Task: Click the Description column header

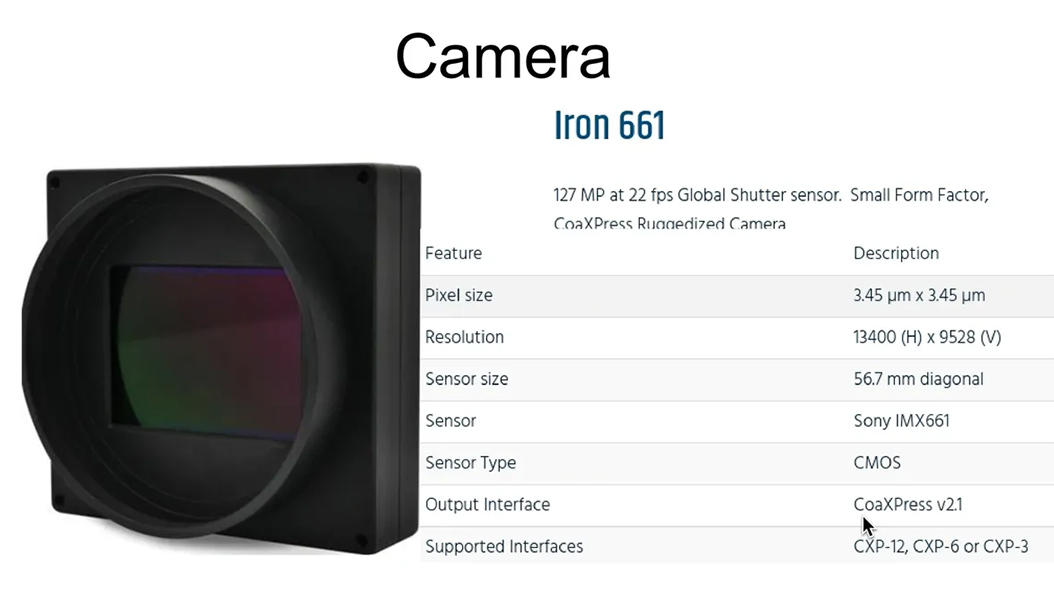Action: [896, 253]
